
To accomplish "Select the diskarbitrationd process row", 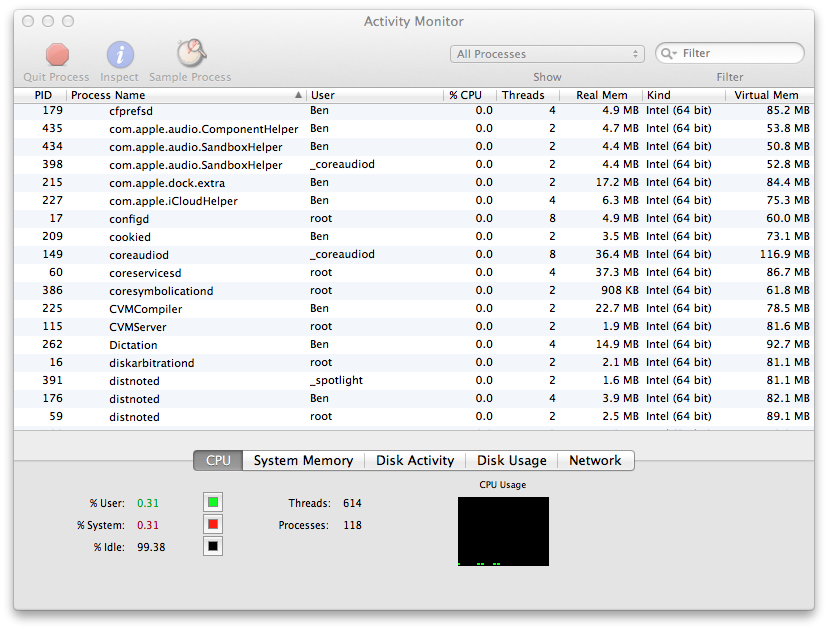I will pyautogui.click(x=414, y=362).
